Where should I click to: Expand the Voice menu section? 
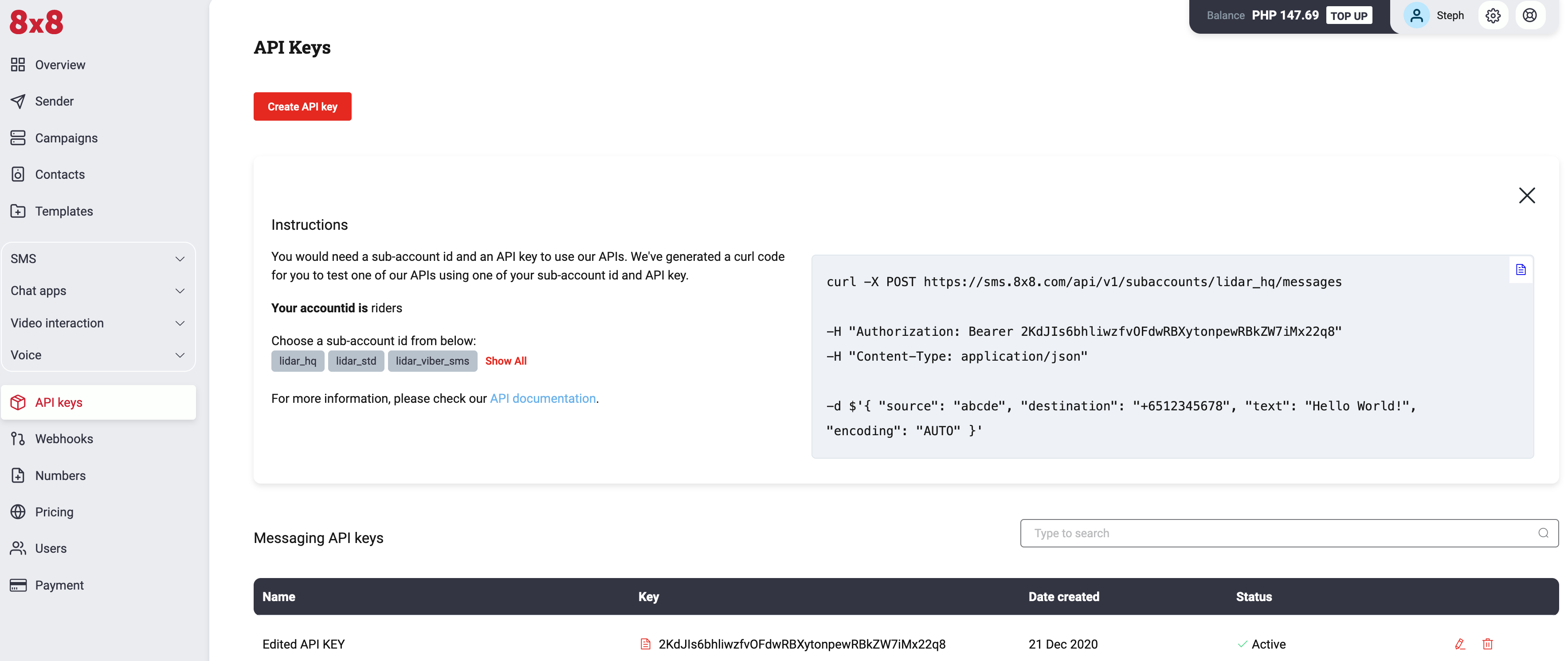pyautogui.click(x=98, y=354)
